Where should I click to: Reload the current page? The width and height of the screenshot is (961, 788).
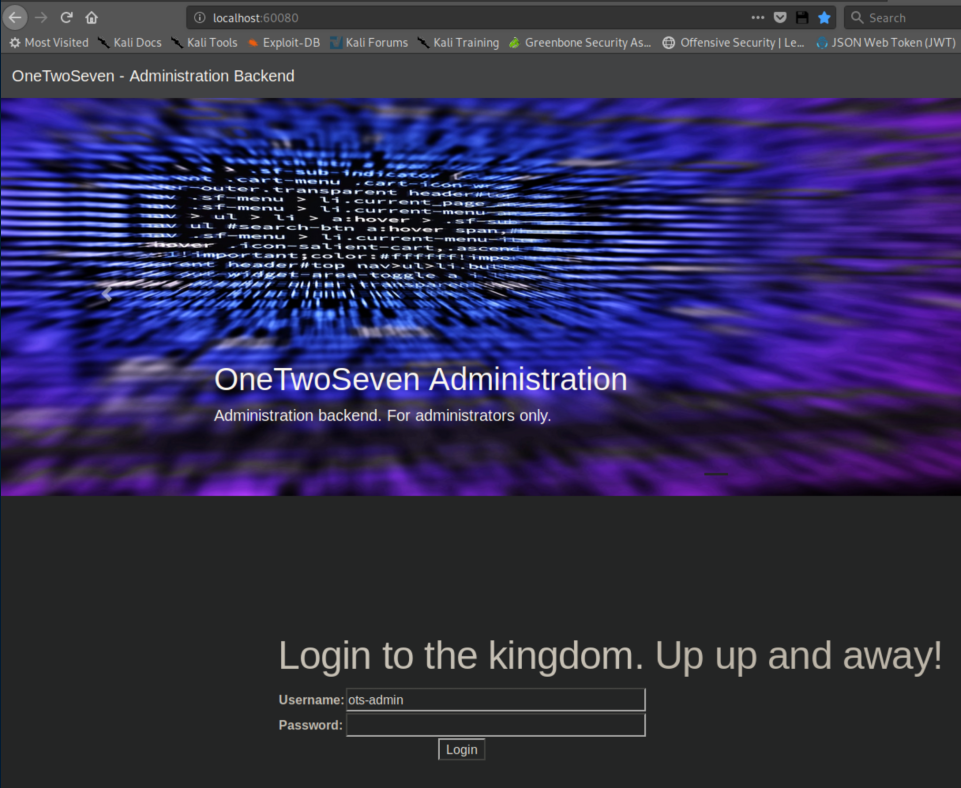(67, 17)
